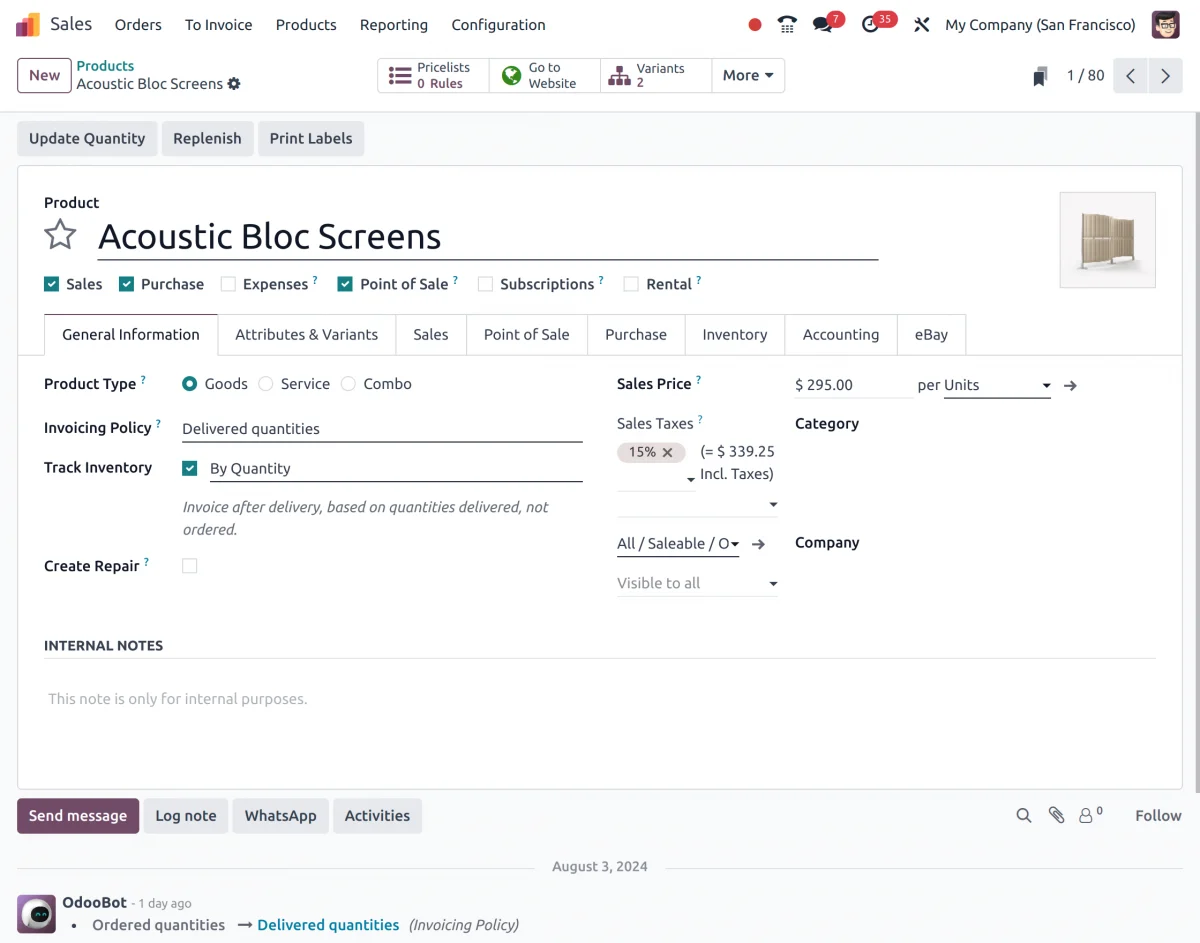Expand the More actions dropdown
The image size is (1200, 943).
click(x=748, y=75)
